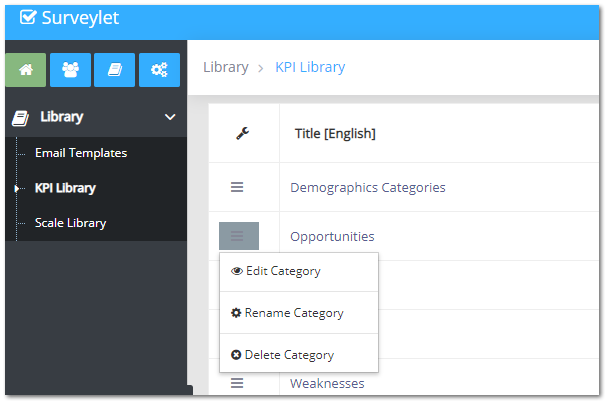
Task: Click the Demographics Categories row title
Action: coord(368,188)
